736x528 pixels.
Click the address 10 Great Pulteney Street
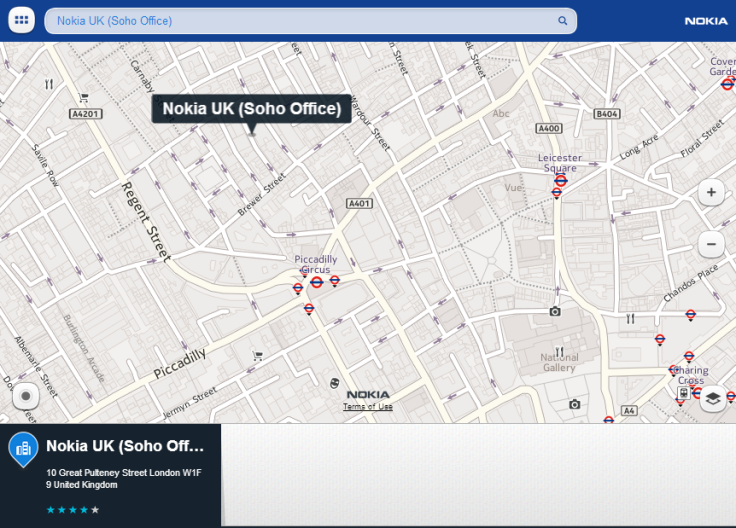123,479
